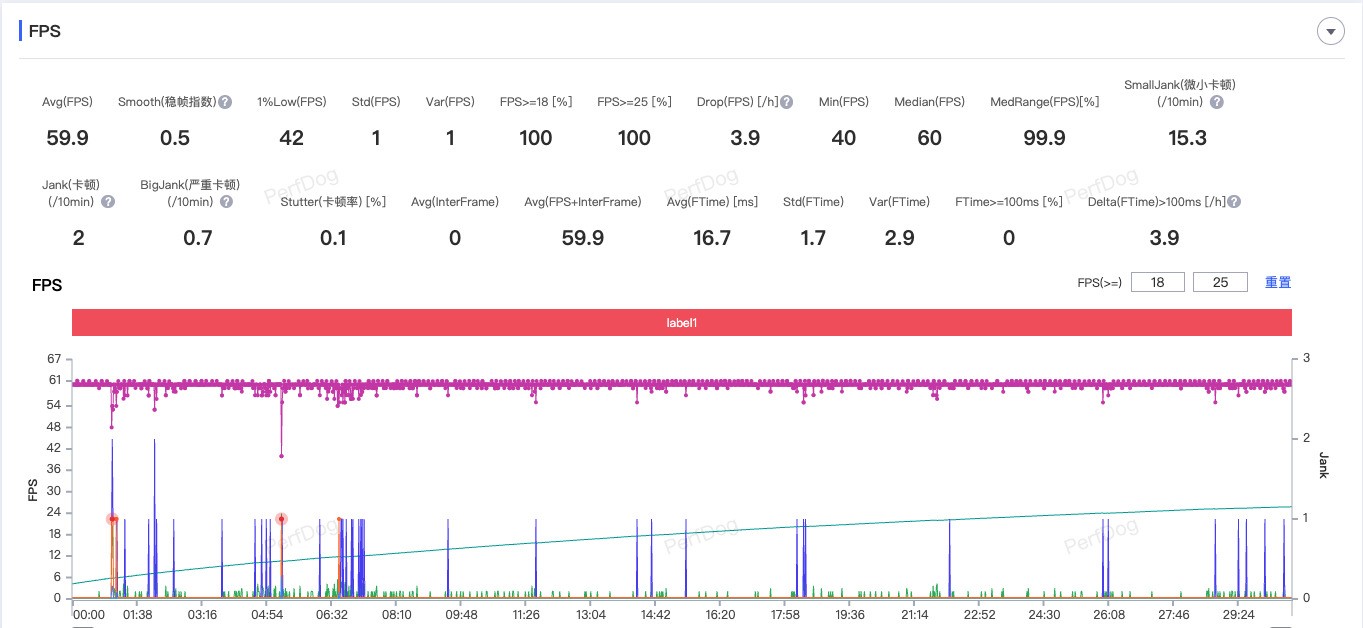Image resolution: width=1363 pixels, height=628 pixels.
Task: Show help for BigJank(严重卡顿) metric
Action: (226, 201)
